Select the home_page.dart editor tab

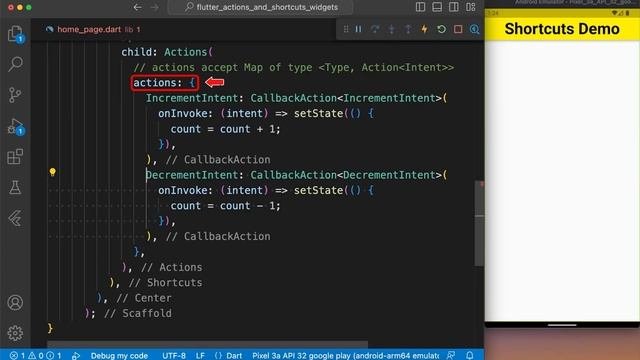pyautogui.click(x=93, y=29)
